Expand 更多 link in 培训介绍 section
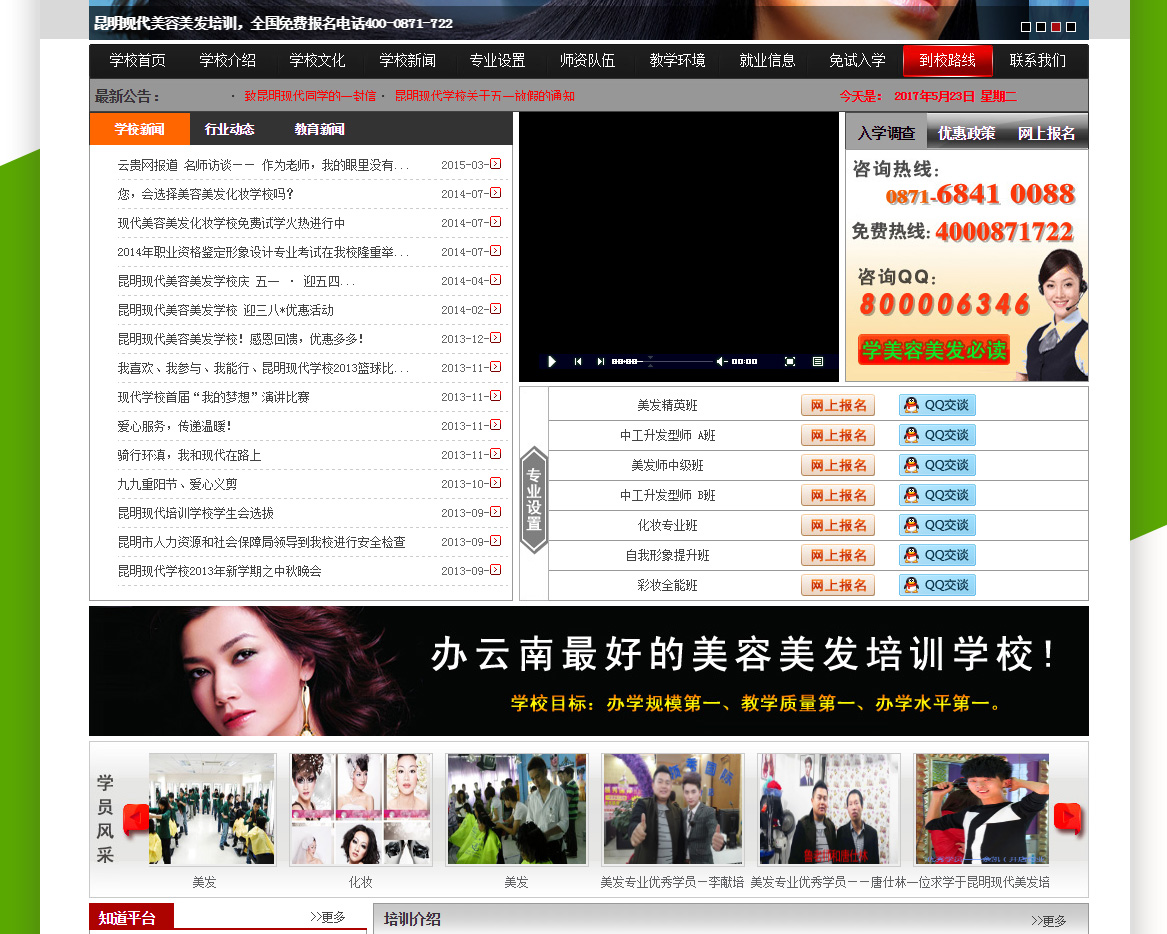The height and width of the screenshot is (934, 1167). [1049, 921]
